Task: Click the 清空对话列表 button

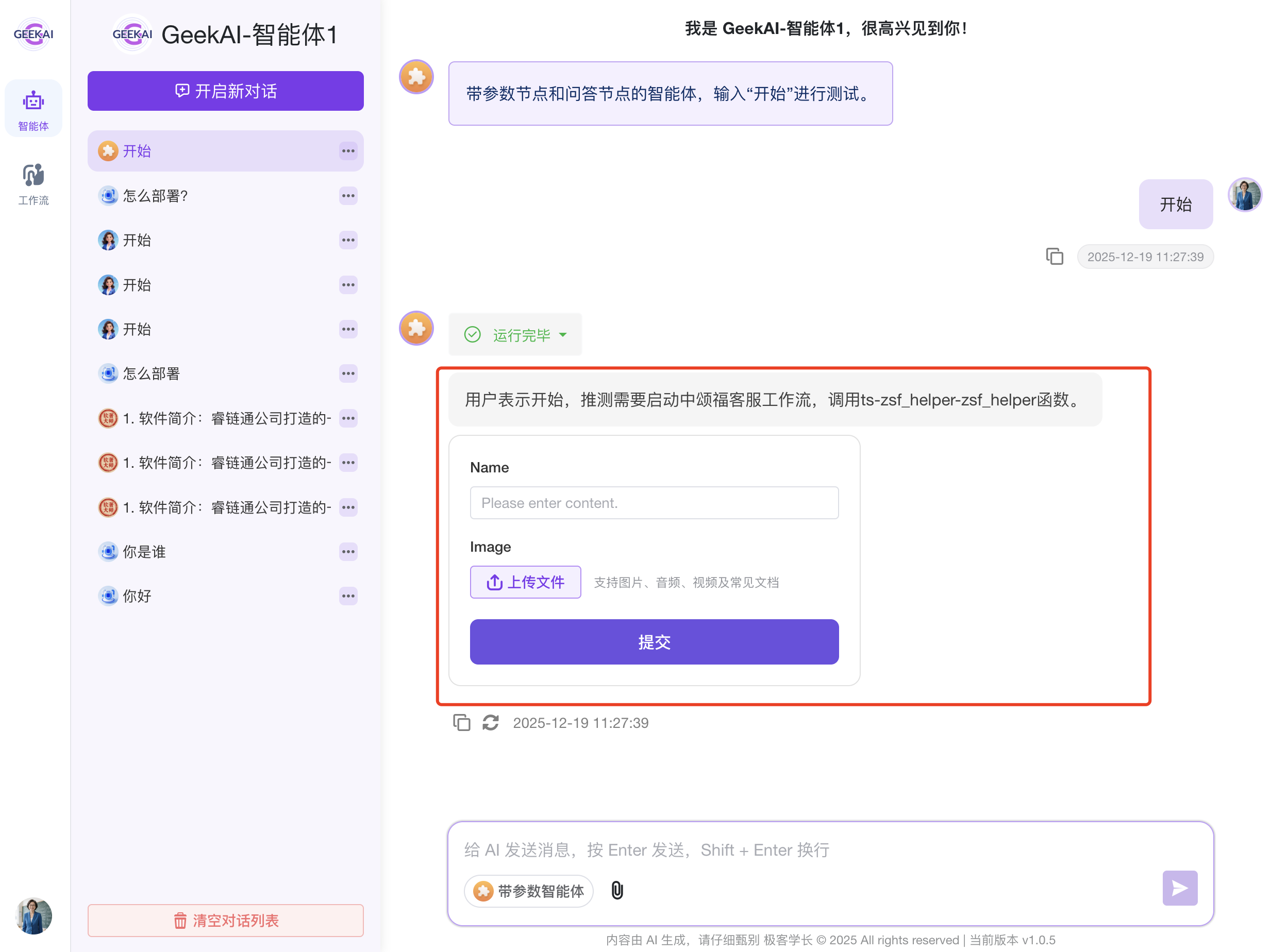Action: [x=225, y=920]
